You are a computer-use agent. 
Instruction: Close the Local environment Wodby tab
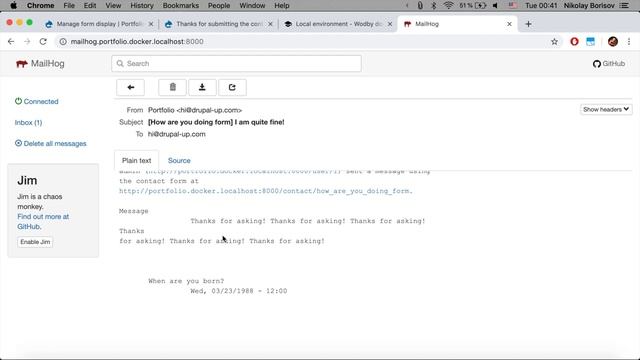(390, 24)
